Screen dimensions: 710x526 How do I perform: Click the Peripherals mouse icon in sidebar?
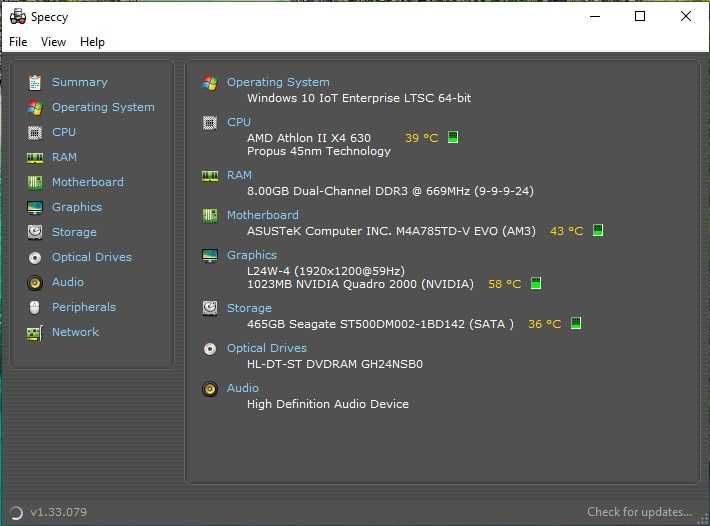[x=35, y=307]
